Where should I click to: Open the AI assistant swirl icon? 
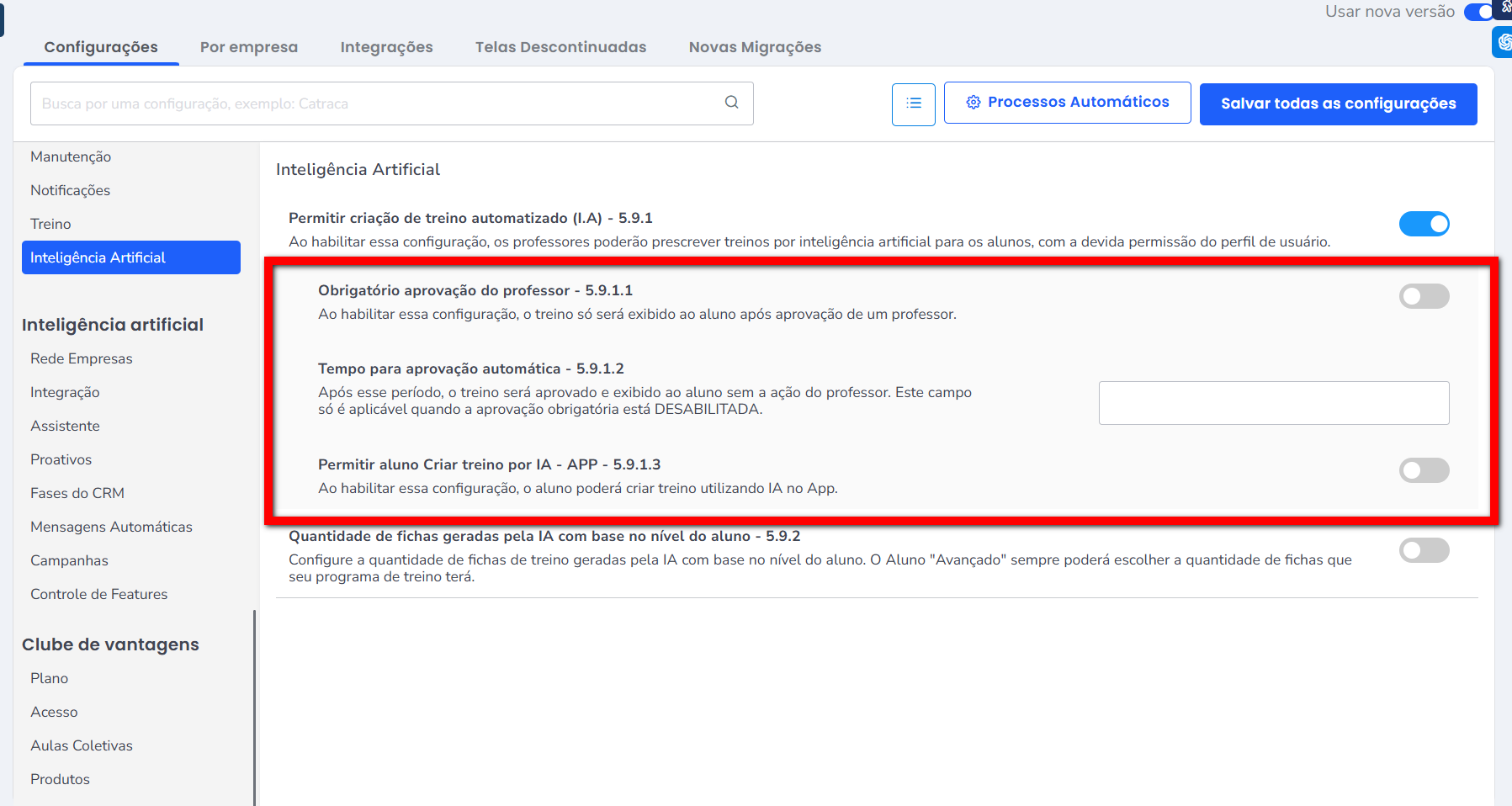(x=1504, y=41)
